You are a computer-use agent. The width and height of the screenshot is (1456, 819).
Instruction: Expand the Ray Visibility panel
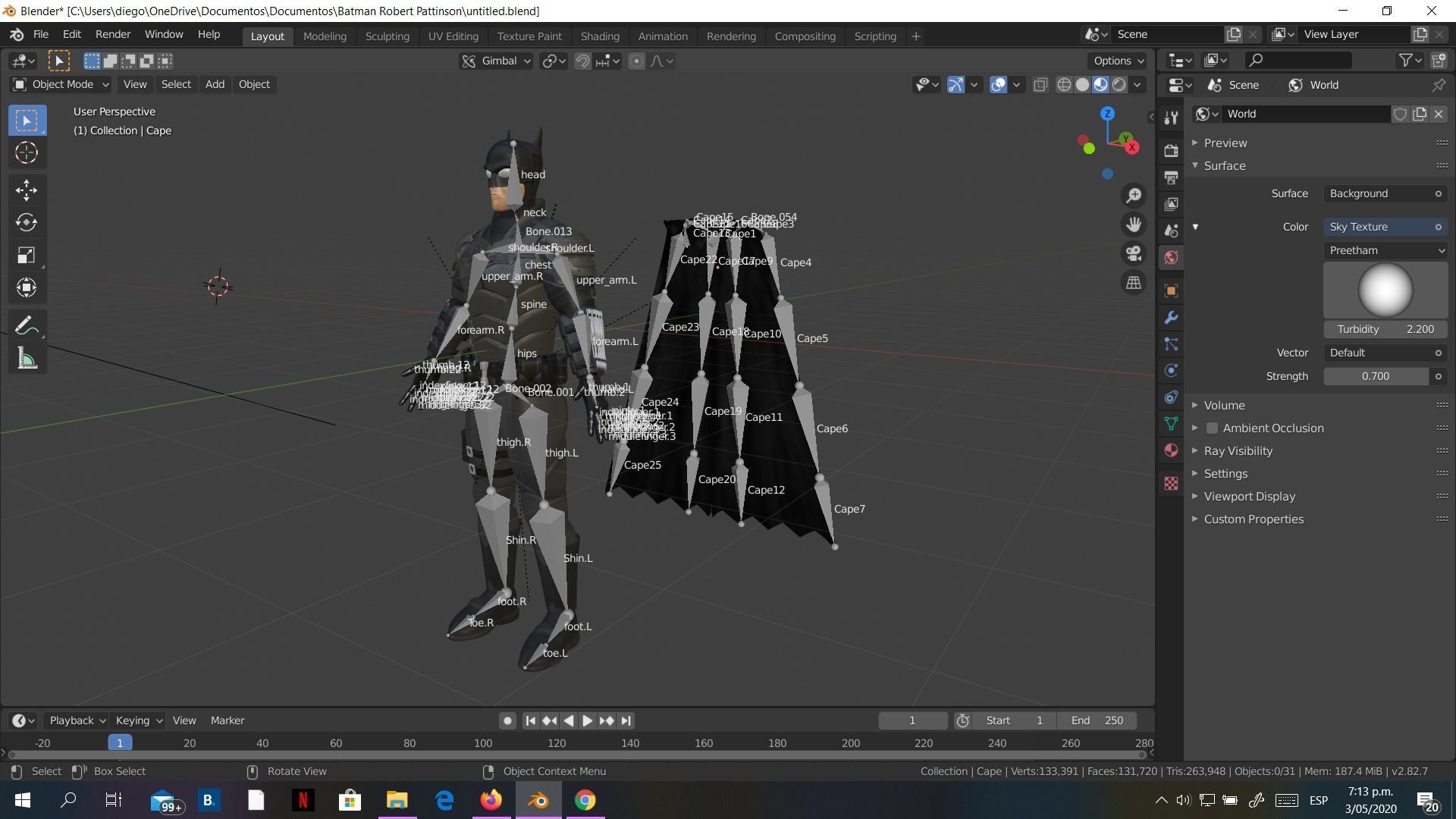click(1238, 450)
